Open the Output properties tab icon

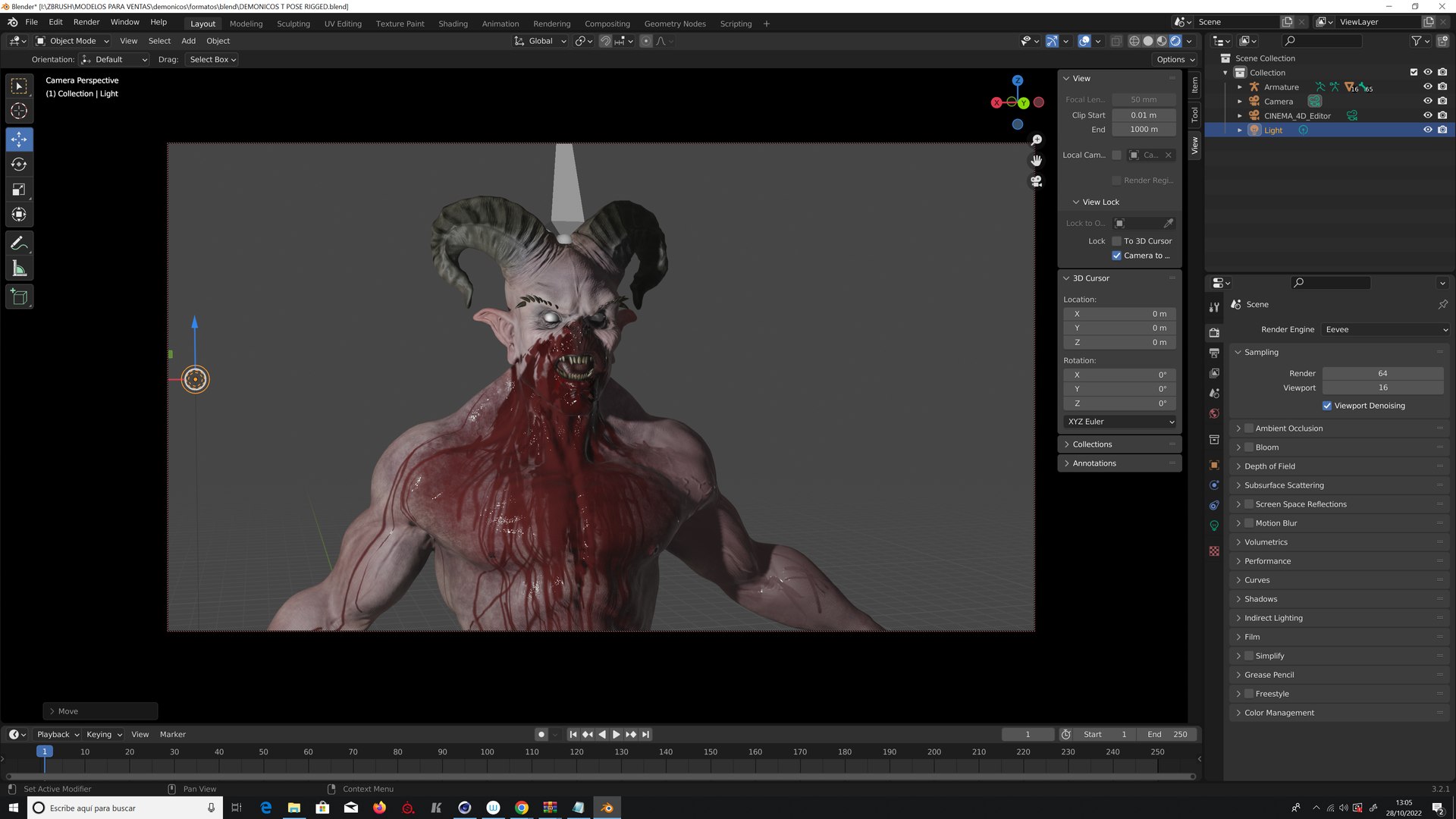(1214, 353)
